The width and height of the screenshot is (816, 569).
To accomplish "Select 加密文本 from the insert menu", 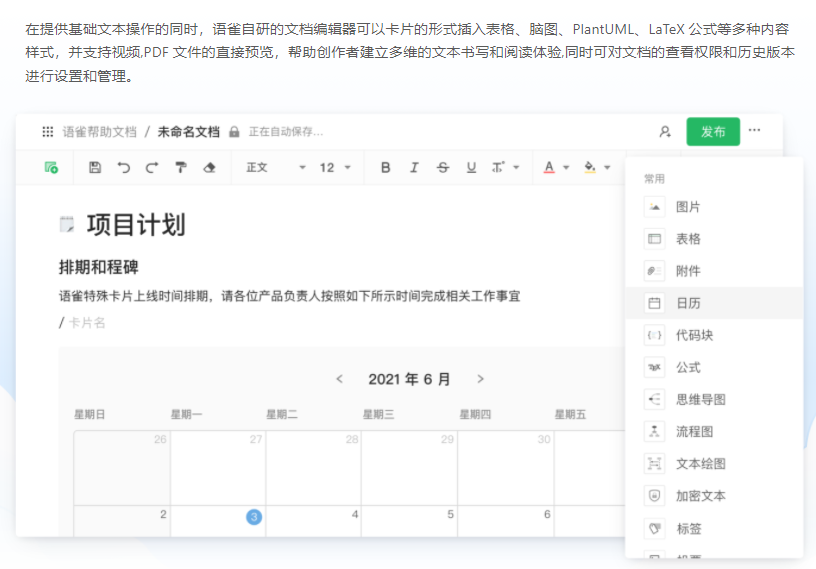I will coord(714,496).
